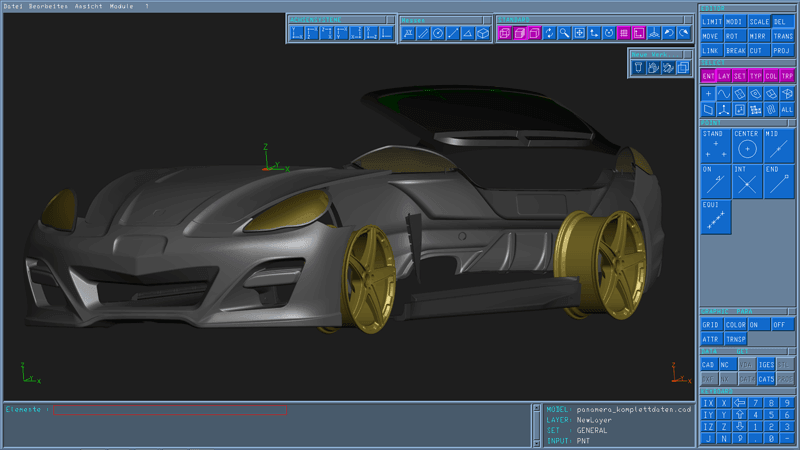Click the LIMIT editor button
The width and height of the screenshot is (800, 450).
coord(712,21)
